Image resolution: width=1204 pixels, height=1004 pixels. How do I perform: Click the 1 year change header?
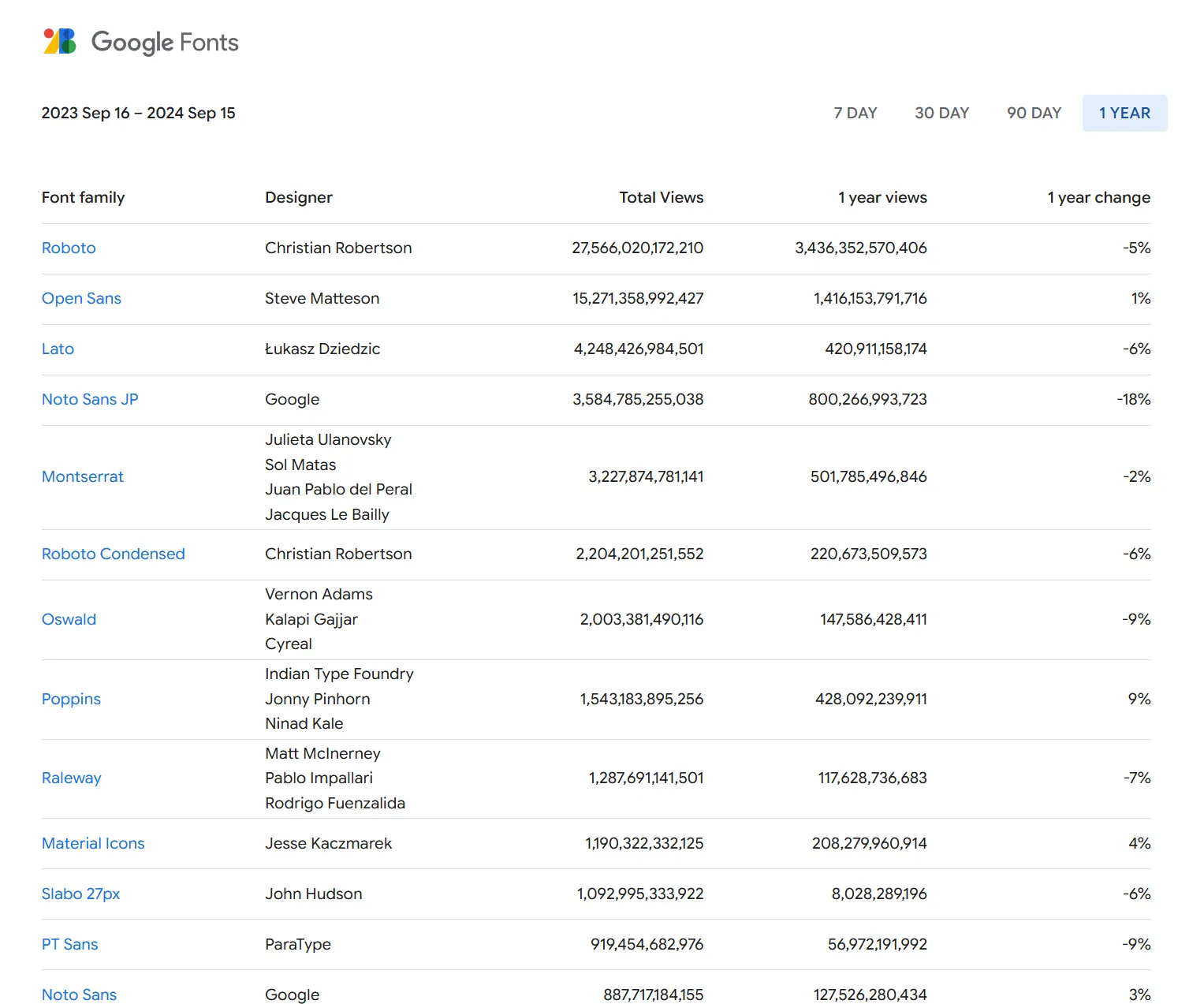click(x=1098, y=197)
